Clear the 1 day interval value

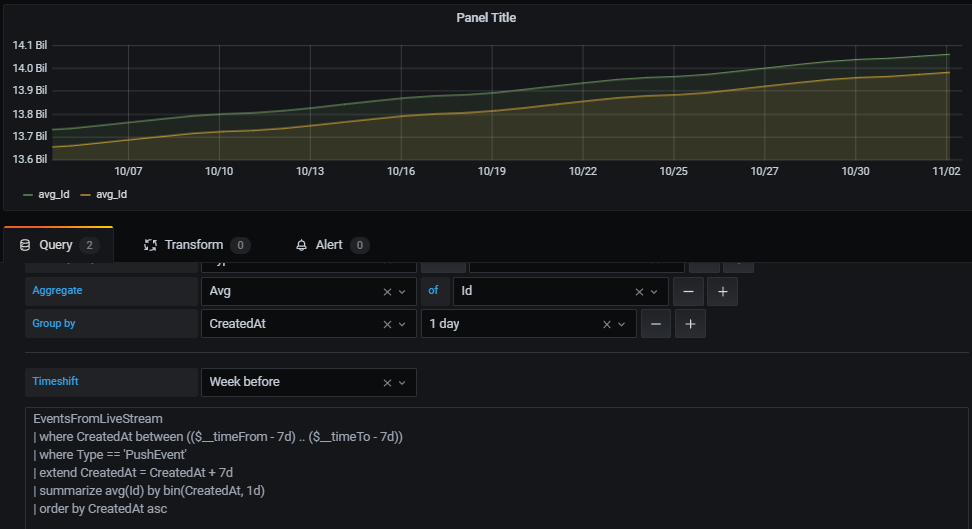coord(607,324)
